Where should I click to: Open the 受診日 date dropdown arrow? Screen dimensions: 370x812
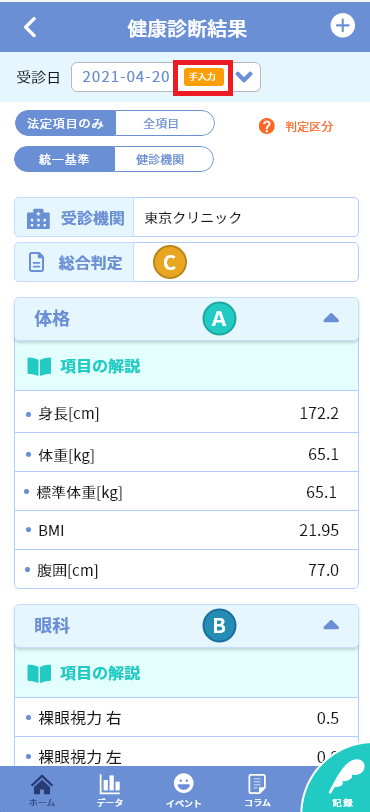(245, 77)
